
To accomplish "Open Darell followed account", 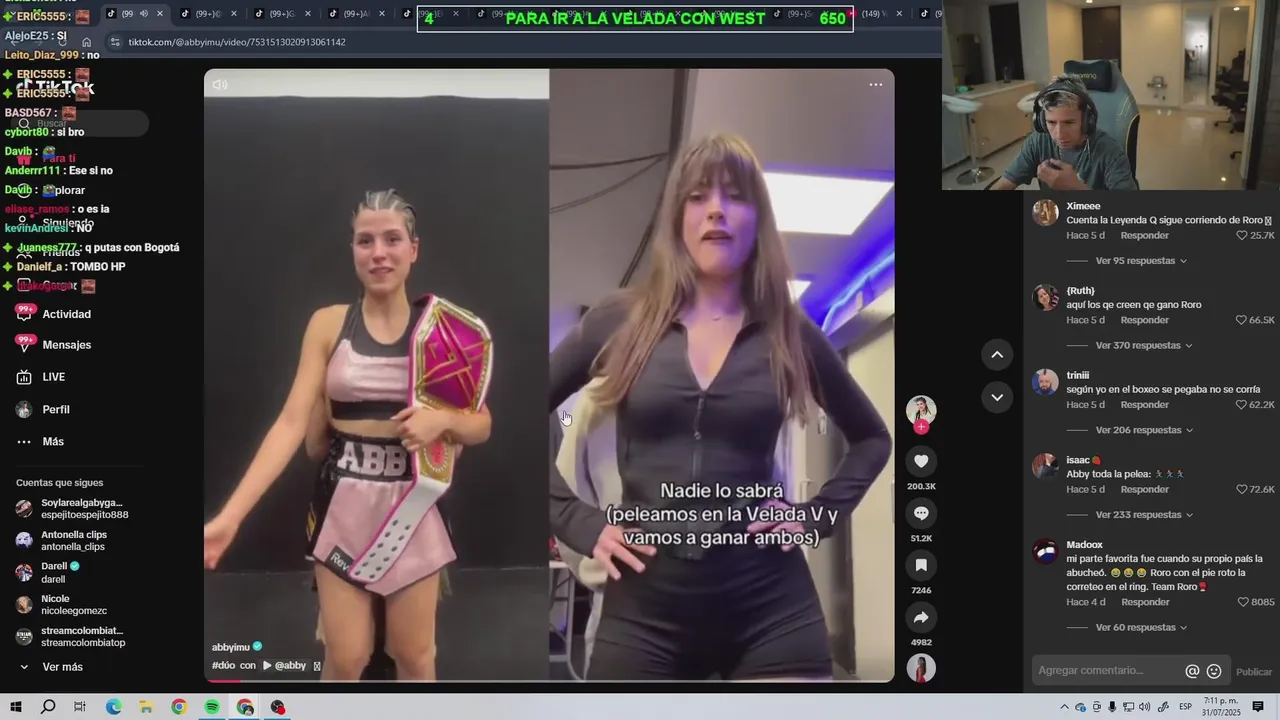I will (48, 572).
